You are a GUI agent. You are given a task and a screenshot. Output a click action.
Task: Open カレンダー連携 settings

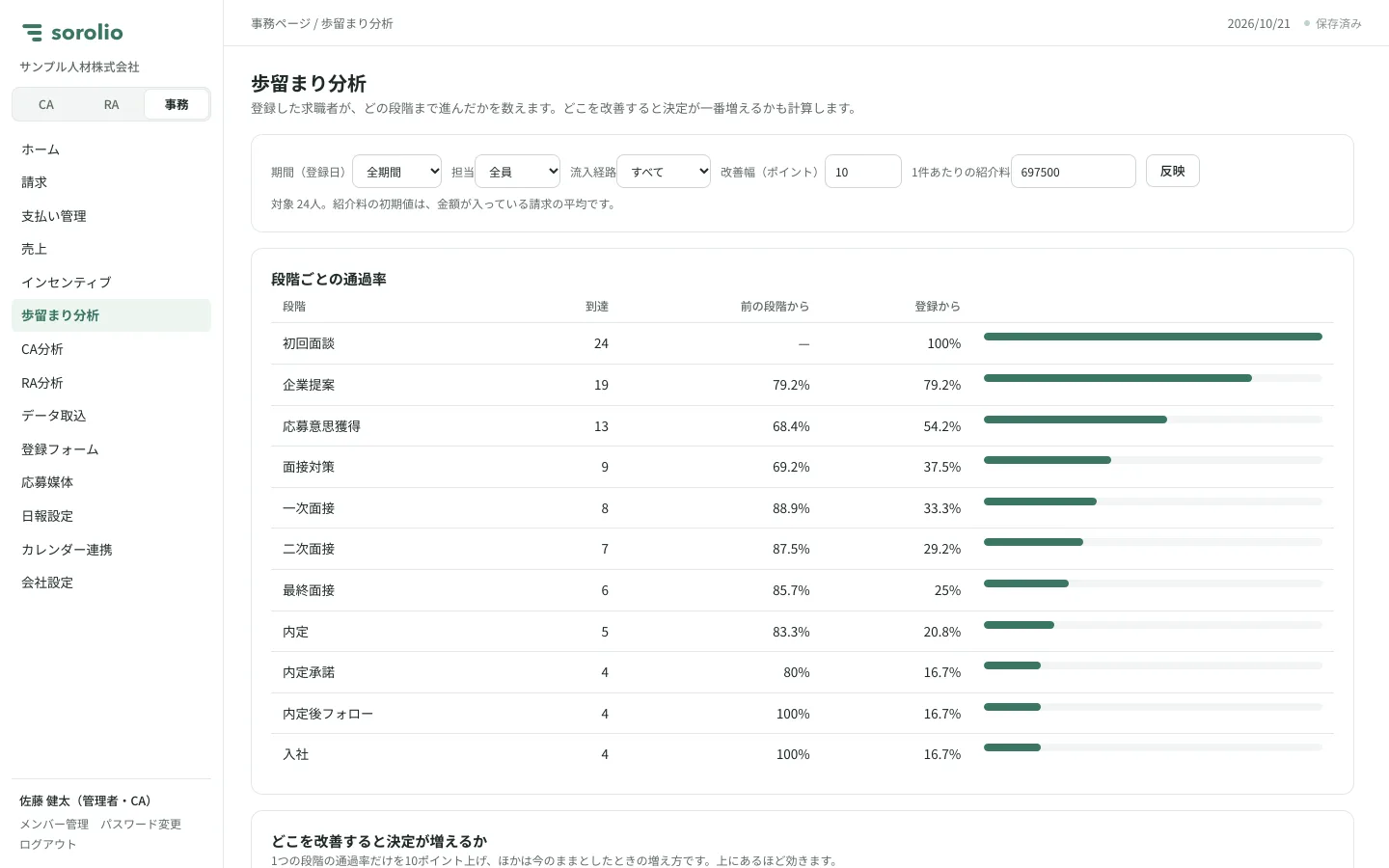point(111,550)
